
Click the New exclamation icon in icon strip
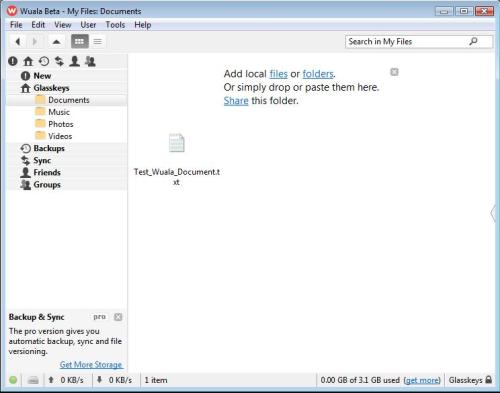(13, 61)
